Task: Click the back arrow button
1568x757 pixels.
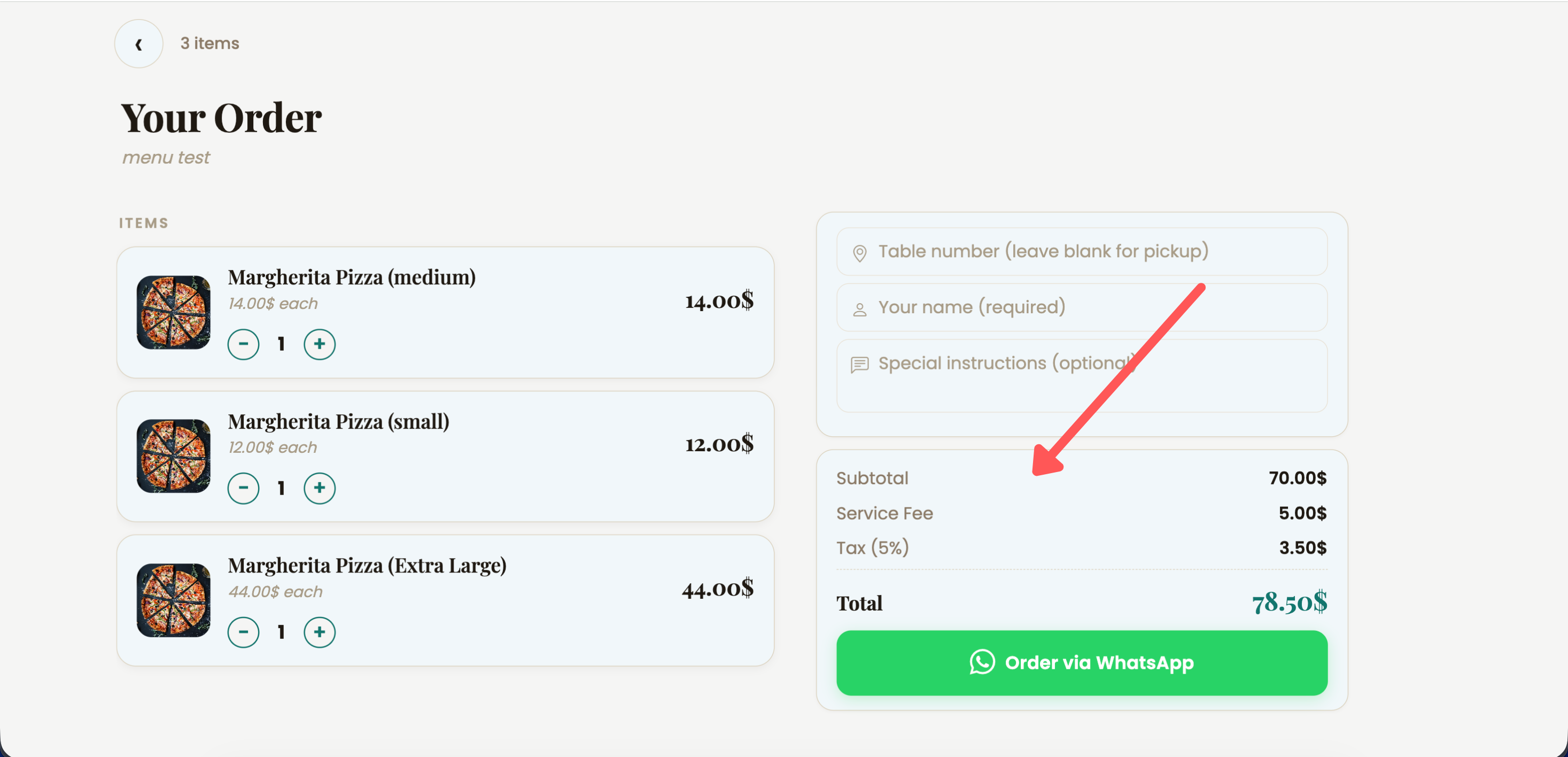Action: [139, 43]
